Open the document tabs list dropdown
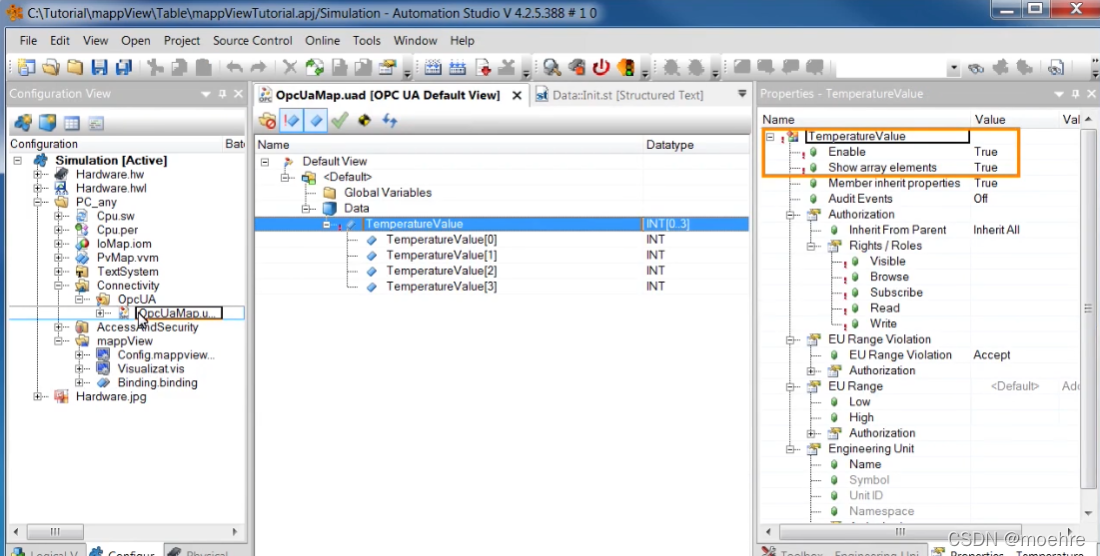The height and width of the screenshot is (556, 1100). tap(742, 93)
